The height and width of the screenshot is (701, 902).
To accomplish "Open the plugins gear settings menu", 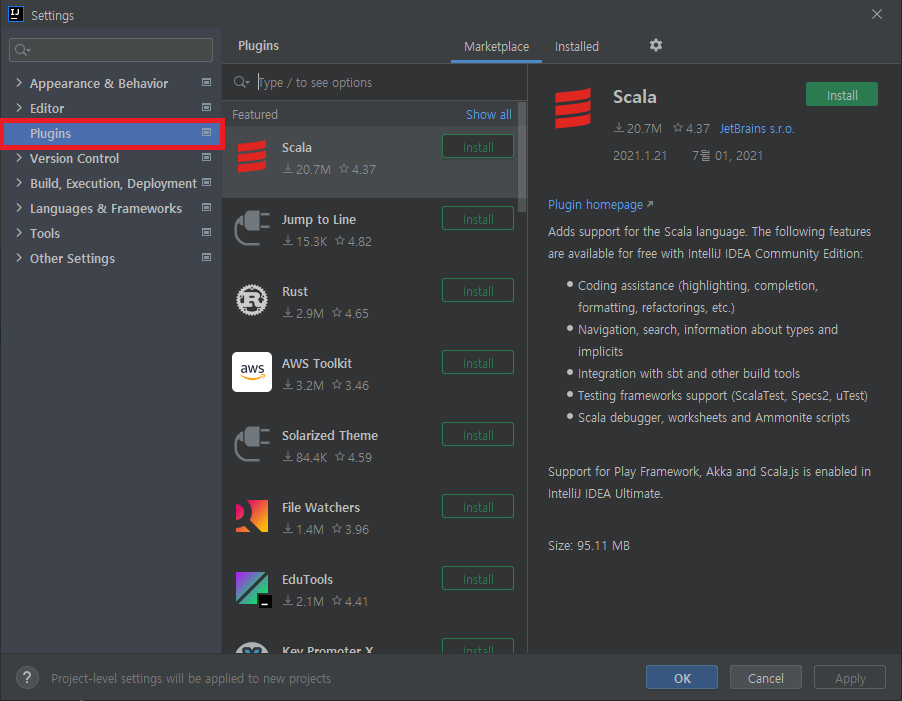I will [x=656, y=45].
